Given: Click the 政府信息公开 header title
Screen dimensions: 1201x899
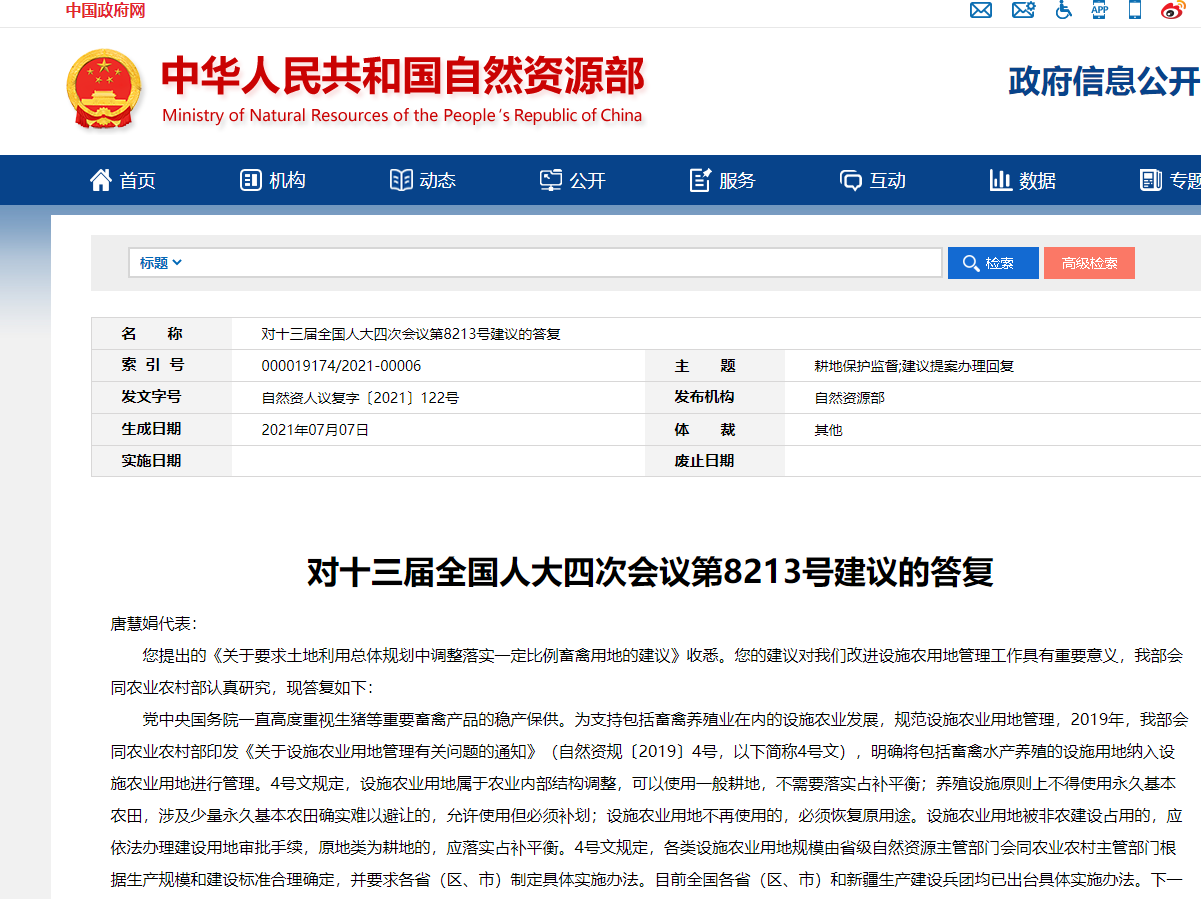Looking at the screenshot, I should coord(1103,82).
